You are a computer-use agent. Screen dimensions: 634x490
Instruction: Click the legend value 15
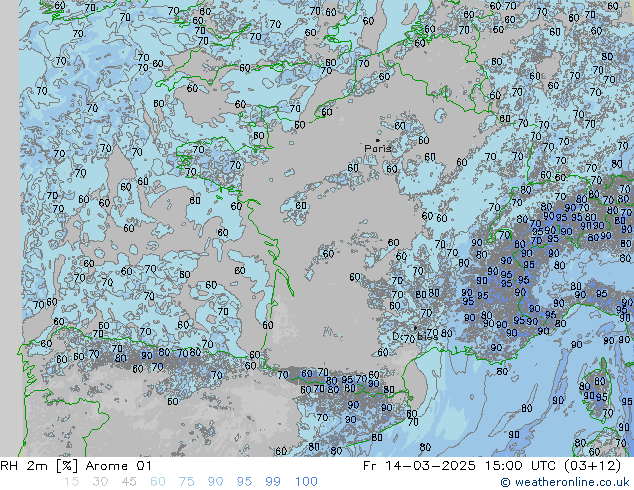(x=71, y=482)
